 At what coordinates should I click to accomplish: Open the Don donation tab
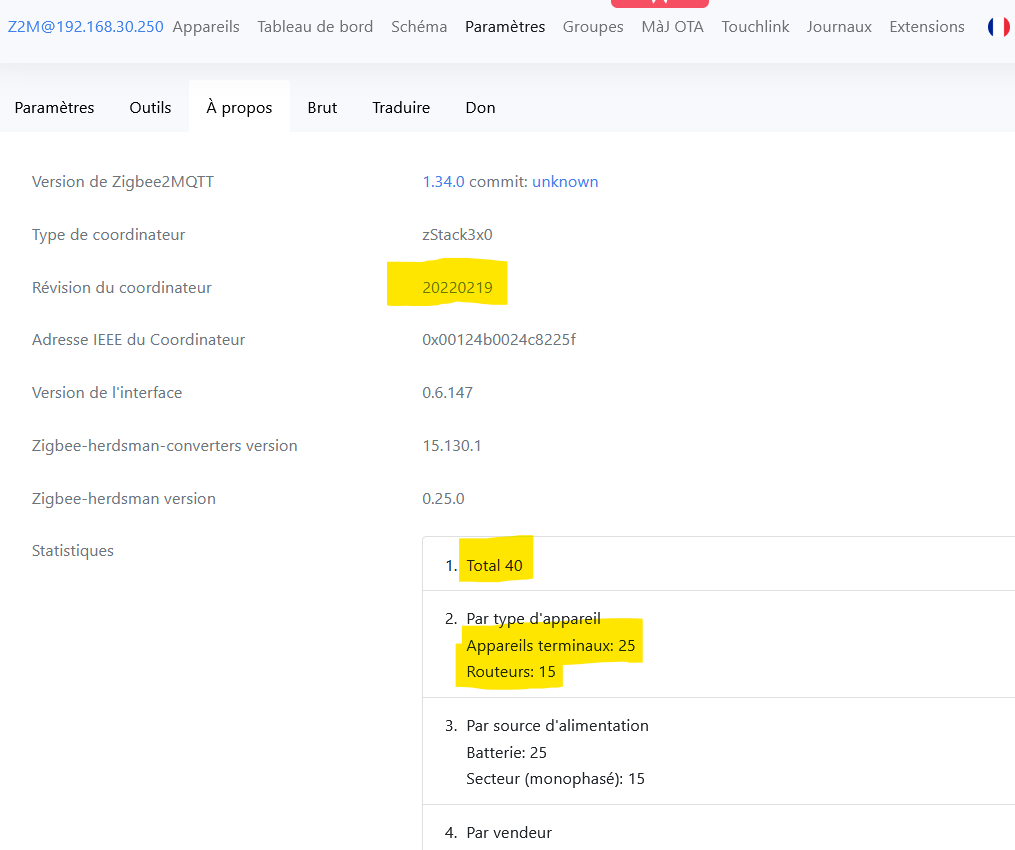coord(480,107)
